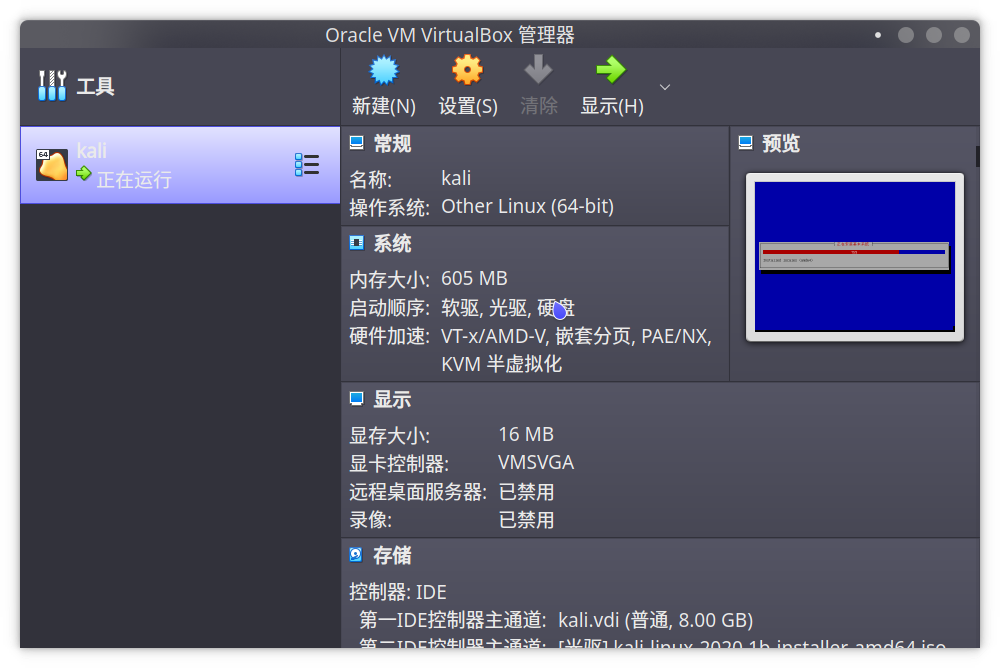Image resolution: width=1000 pixels, height=668 pixels.
Task: Click the remote desktop server 已禁用 value
Action: [x=526, y=492]
